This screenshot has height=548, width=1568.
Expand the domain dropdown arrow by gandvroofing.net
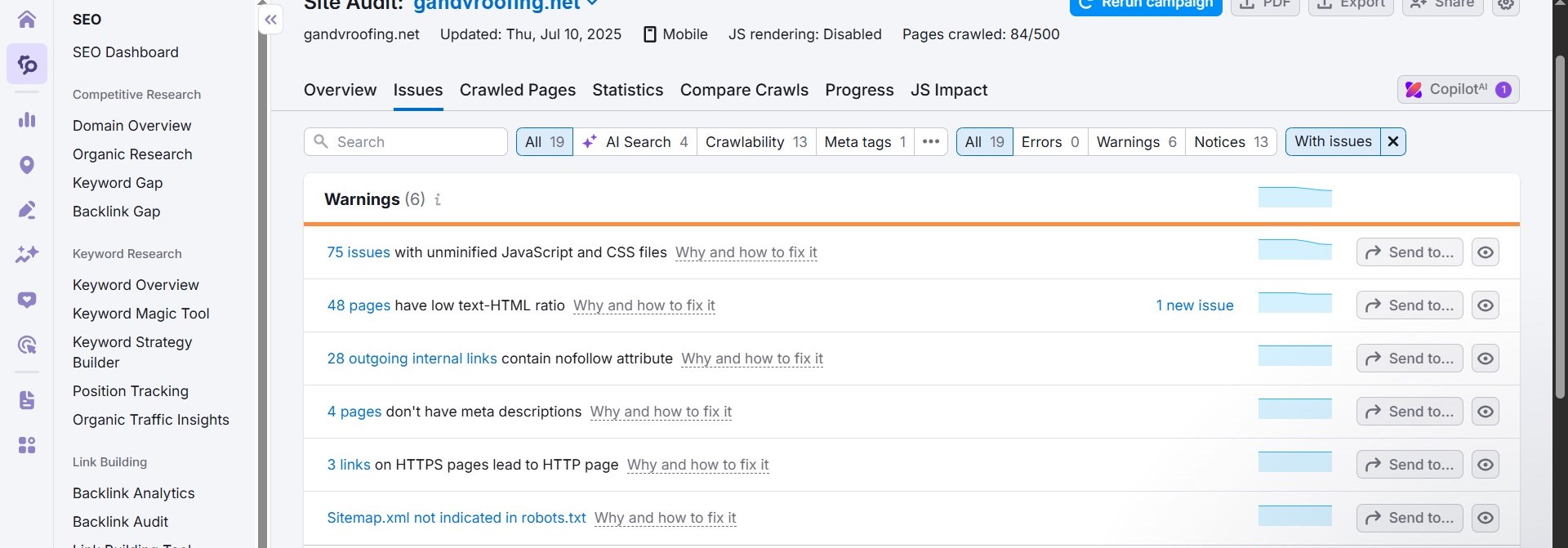point(592,4)
